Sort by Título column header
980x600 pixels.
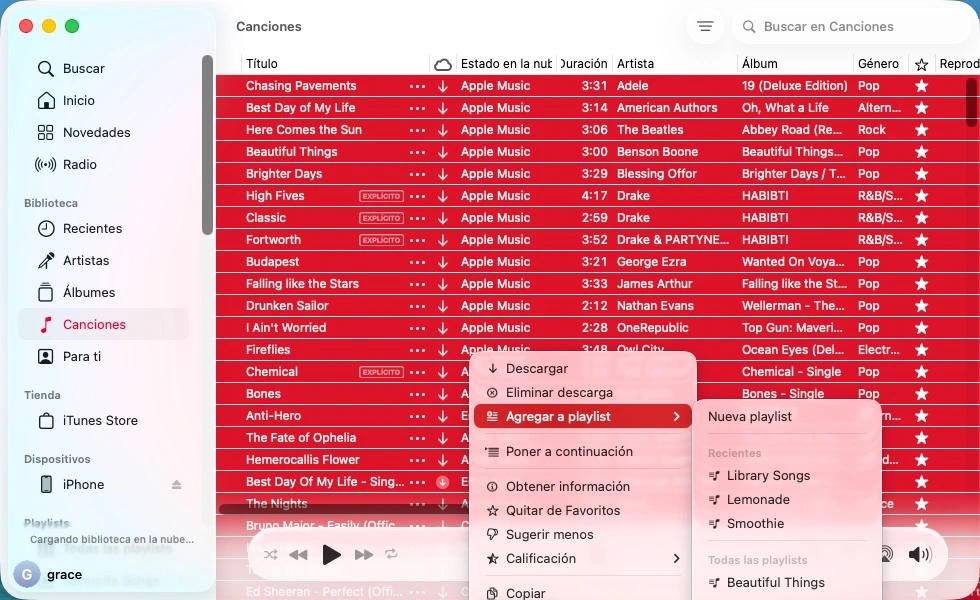(x=335, y=64)
